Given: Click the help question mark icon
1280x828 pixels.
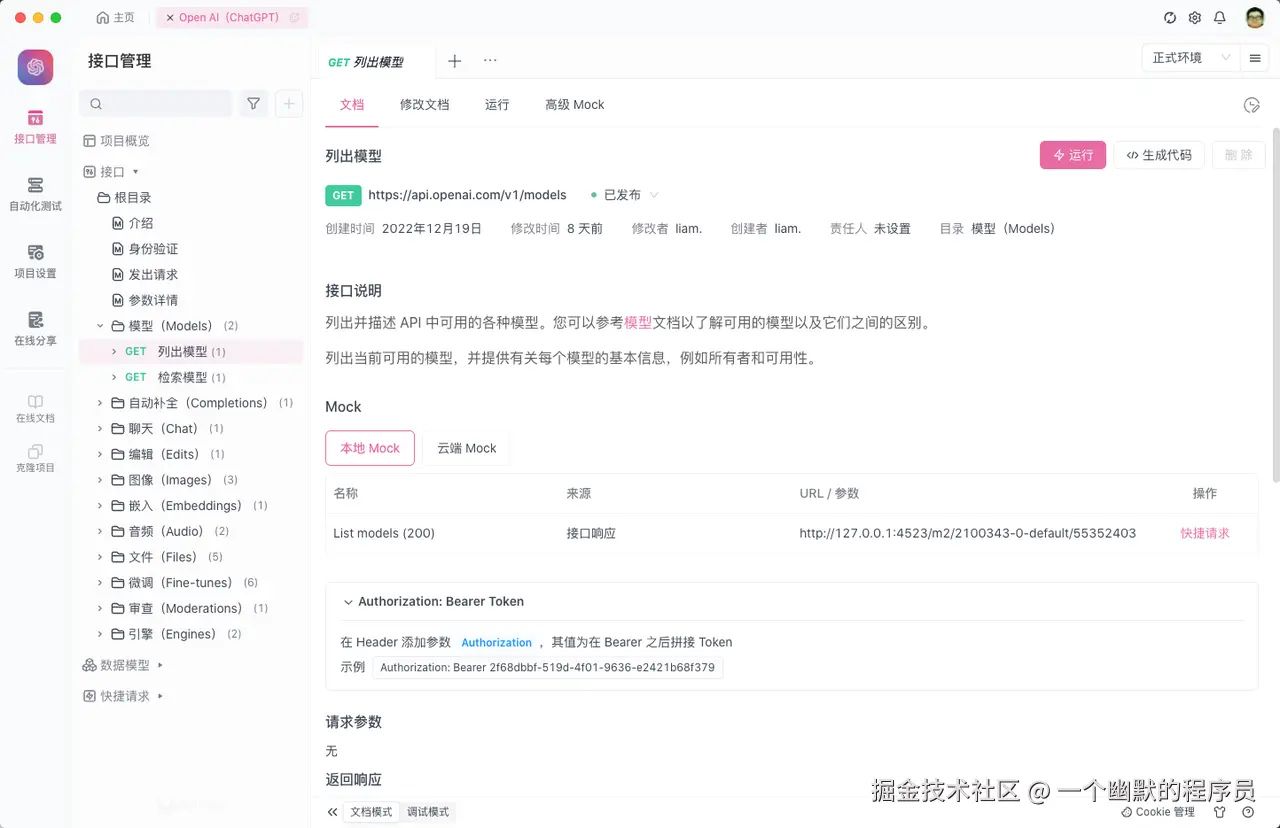Looking at the screenshot, I should [1248, 812].
